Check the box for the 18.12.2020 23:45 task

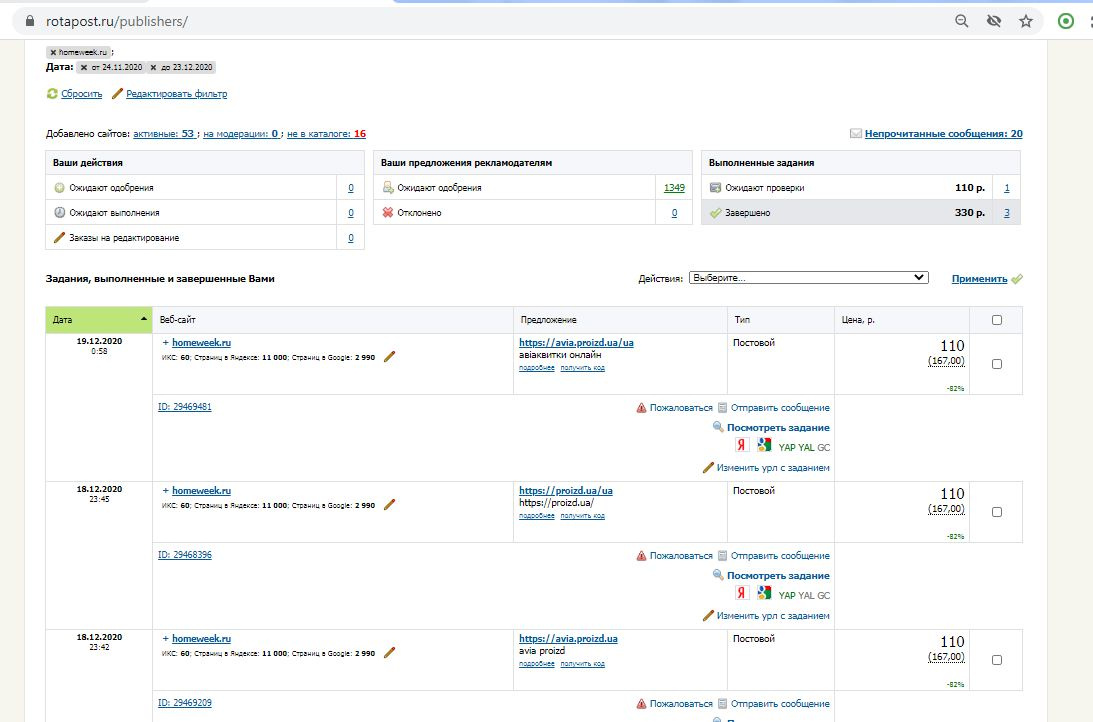[x=997, y=512]
